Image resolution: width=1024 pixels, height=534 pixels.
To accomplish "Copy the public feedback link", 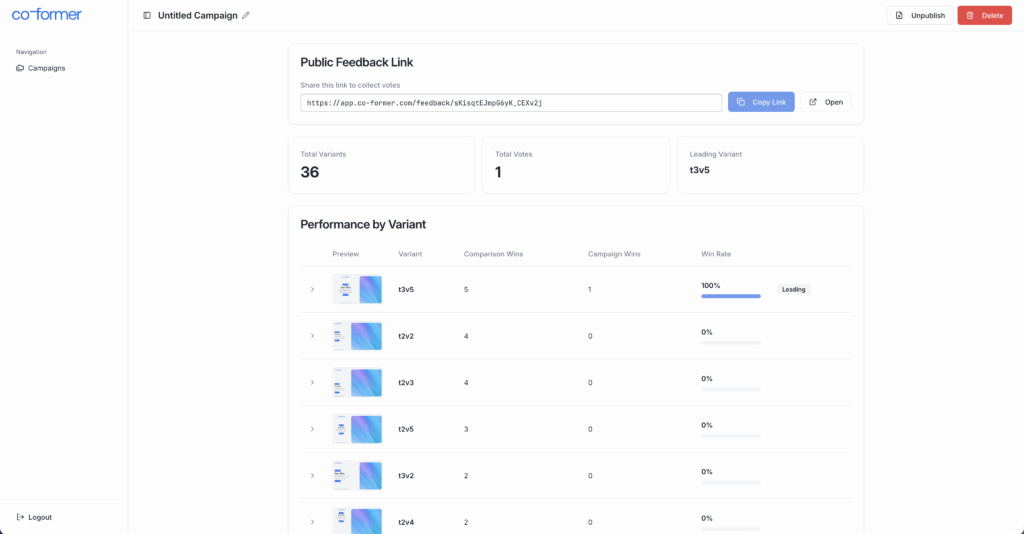I will [x=761, y=102].
